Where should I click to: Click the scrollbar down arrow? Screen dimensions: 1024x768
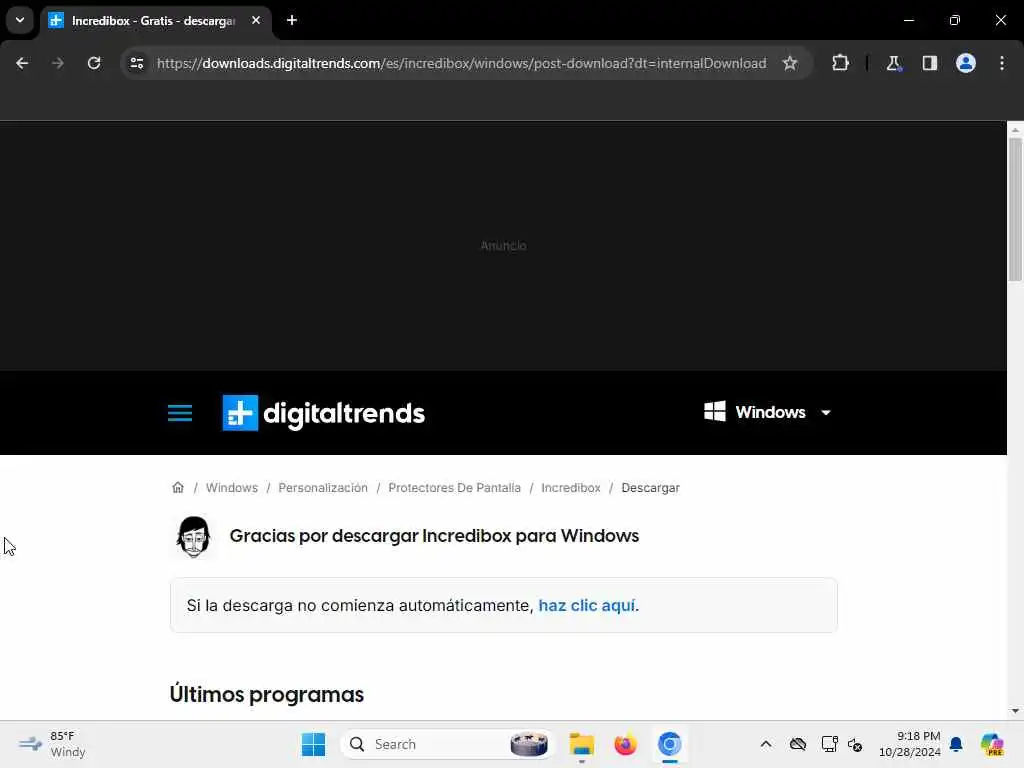point(1015,711)
